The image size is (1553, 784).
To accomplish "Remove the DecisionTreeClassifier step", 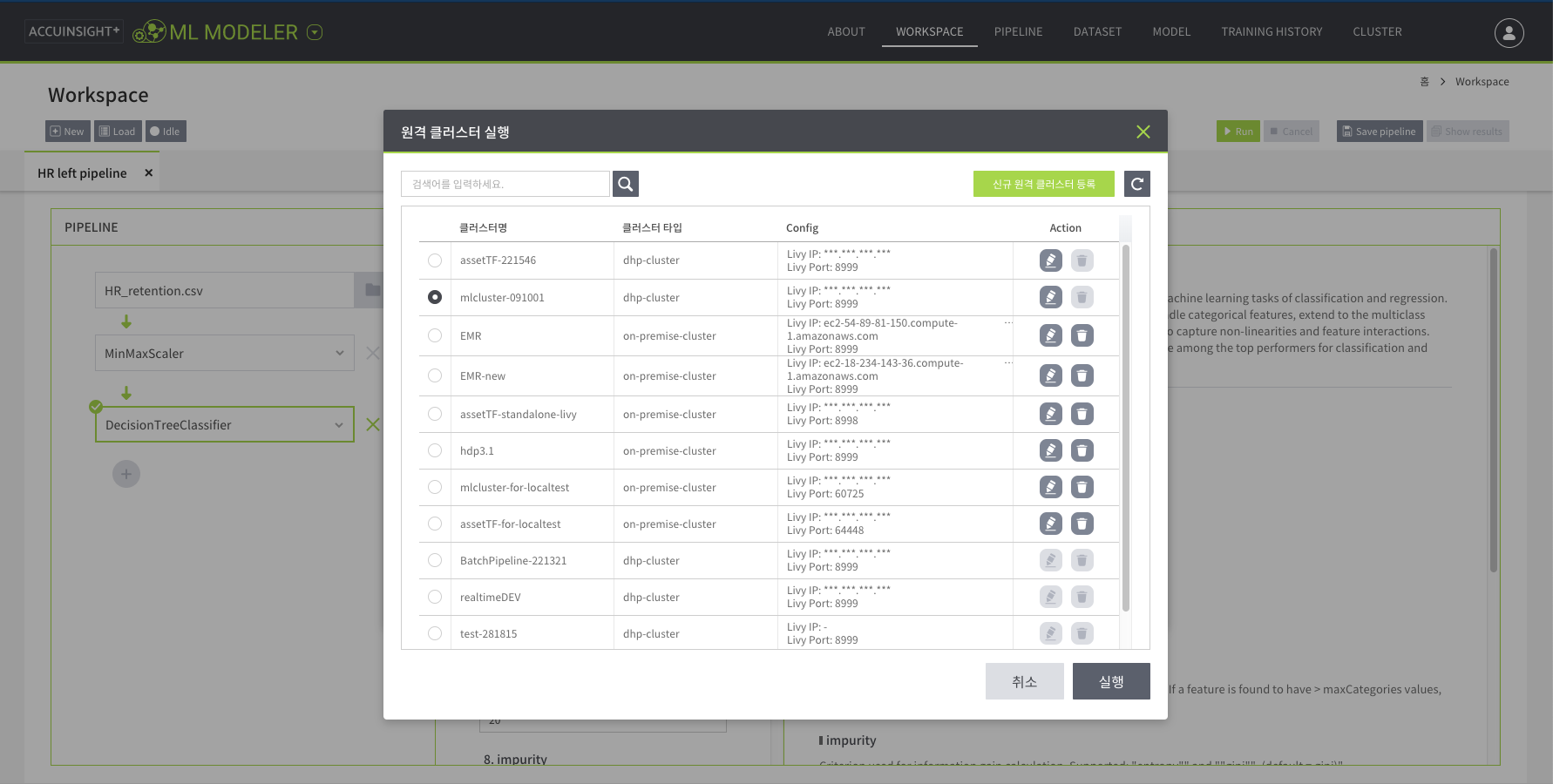I will coord(373,424).
